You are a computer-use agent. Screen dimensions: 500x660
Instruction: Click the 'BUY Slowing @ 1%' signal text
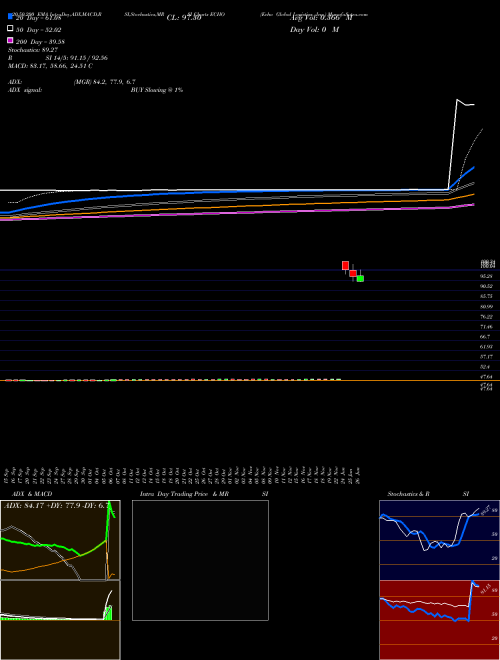tap(157, 90)
